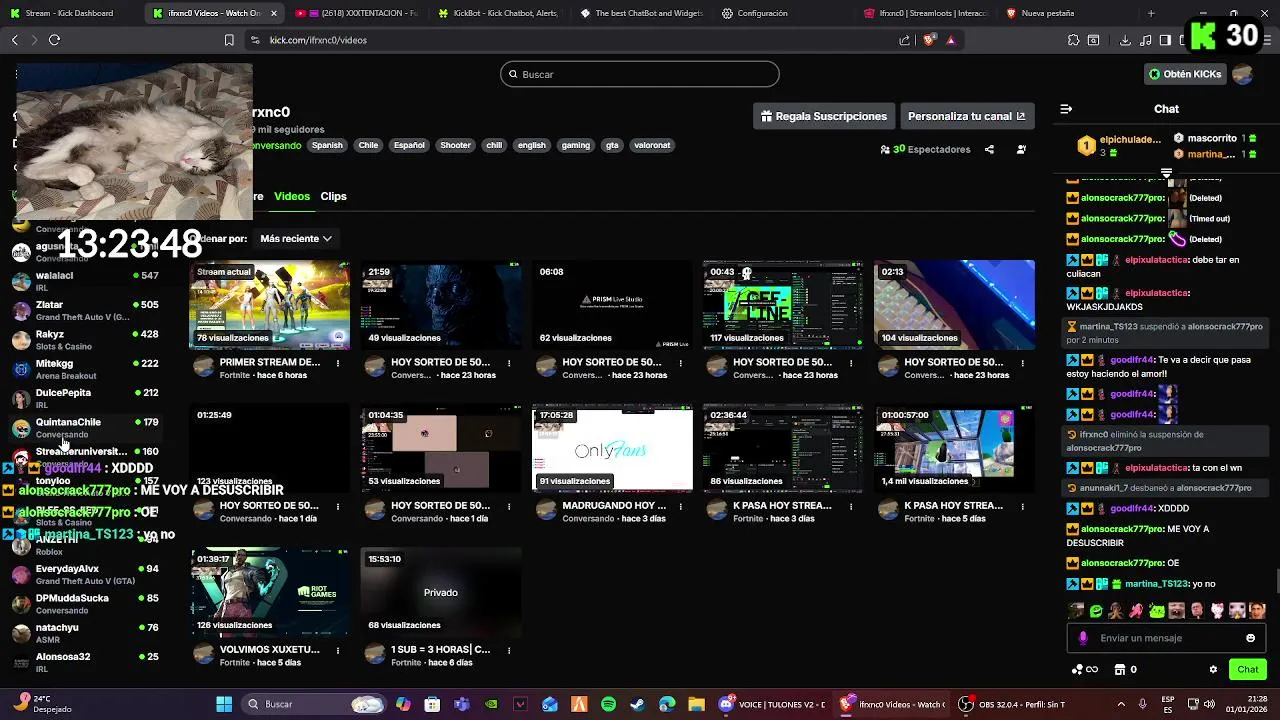Open the browser downloads icon
The width and height of the screenshot is (1280, 720).
tap(1125, 40)
